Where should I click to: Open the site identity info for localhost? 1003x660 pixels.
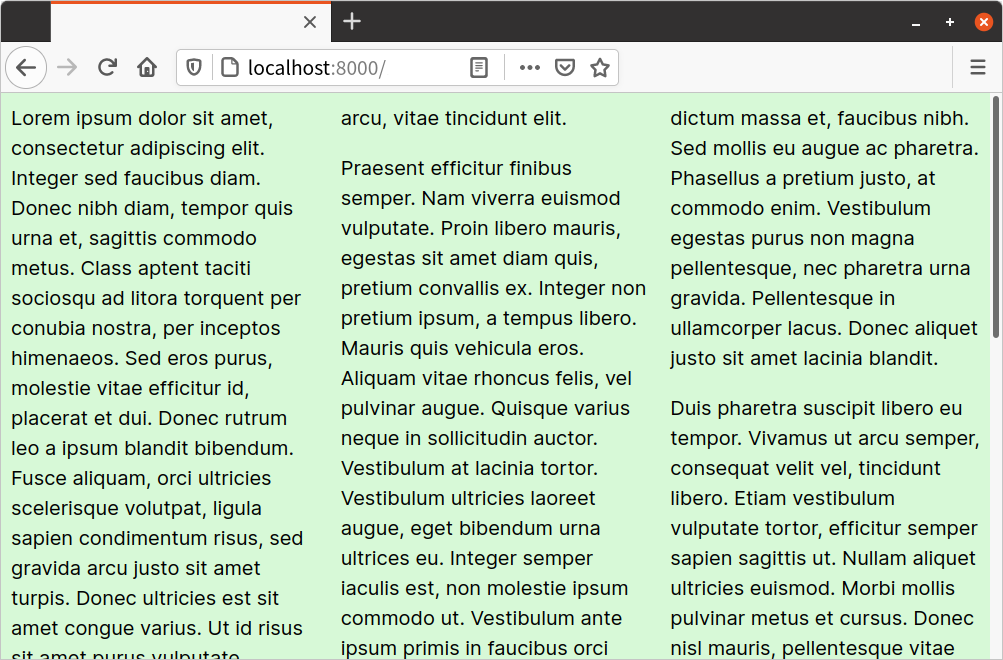(x=230, y=67)
